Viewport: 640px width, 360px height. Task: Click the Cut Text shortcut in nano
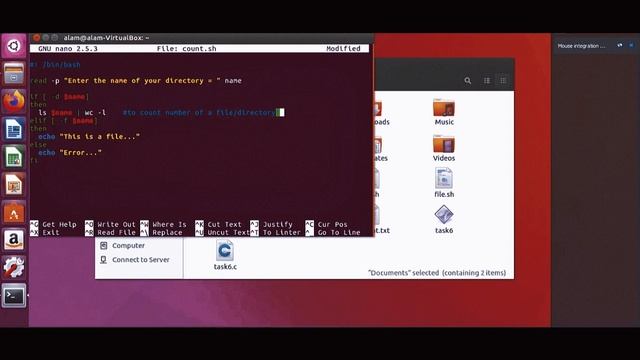[218, 224]
